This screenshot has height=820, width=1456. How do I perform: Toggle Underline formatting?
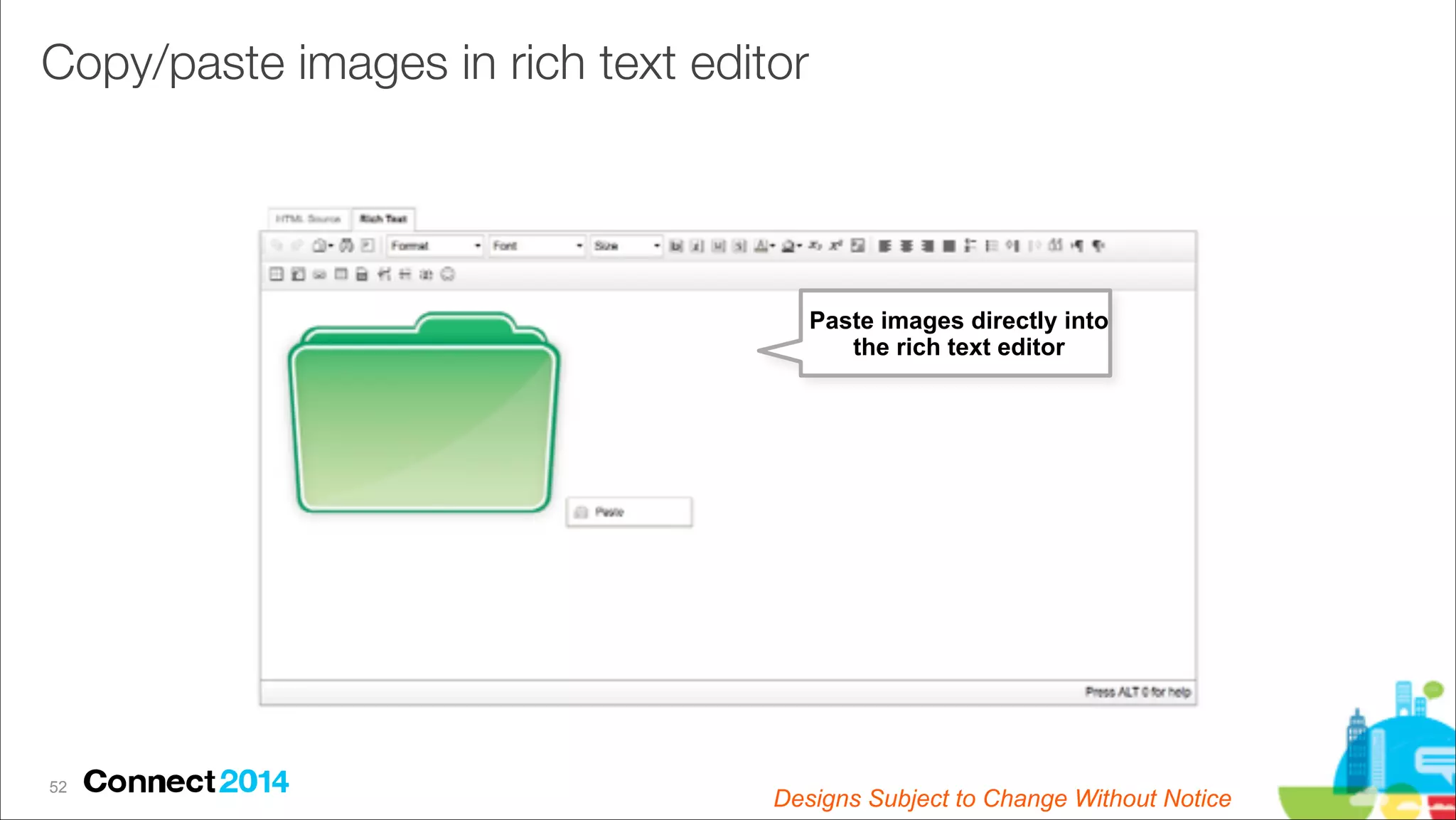coord(719,246)
